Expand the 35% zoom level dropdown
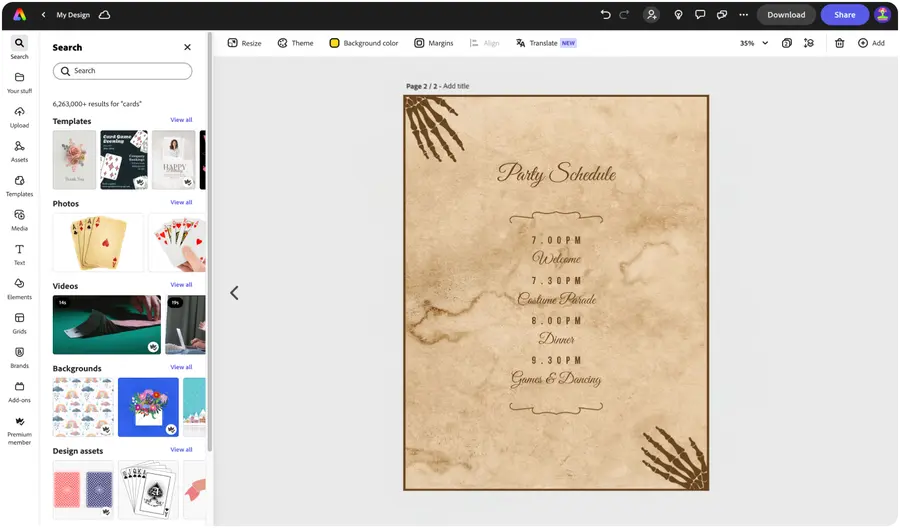Image resolution: width=900 pixels, height=528 pixels. click(754, 43)
